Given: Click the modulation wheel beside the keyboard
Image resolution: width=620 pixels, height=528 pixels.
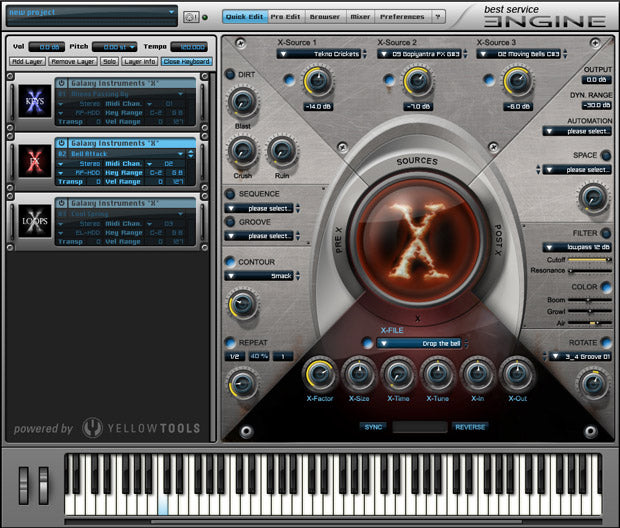Looking at the screenshot, I should click(43, 485).
